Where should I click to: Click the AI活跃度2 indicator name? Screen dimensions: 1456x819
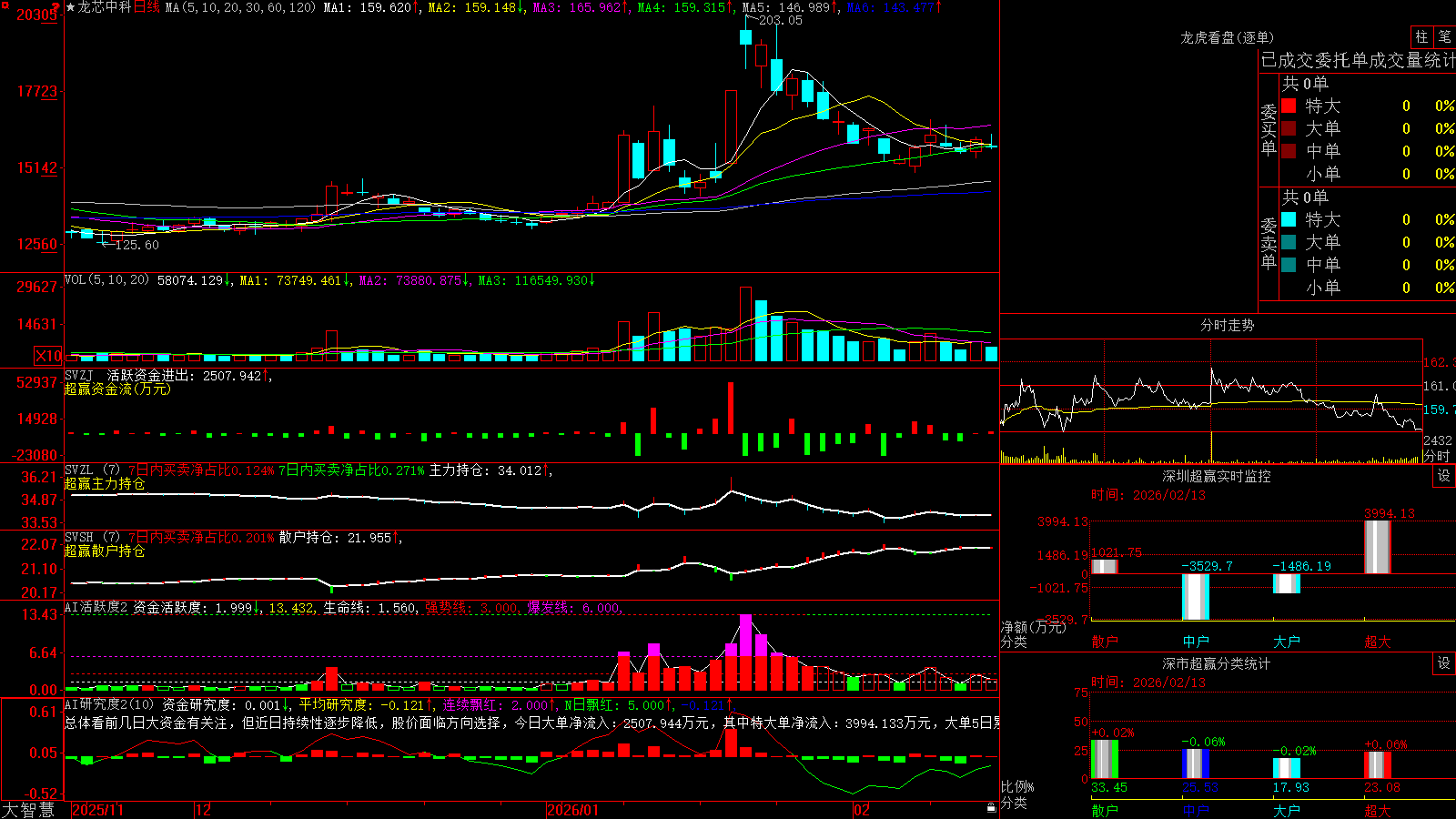pos(96,608)
